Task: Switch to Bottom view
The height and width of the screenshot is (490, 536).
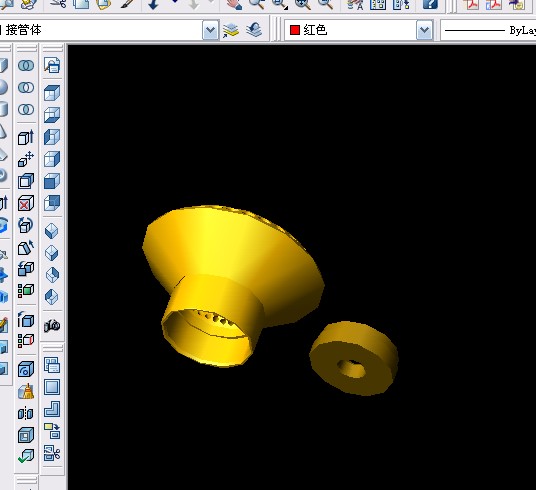Action: click(x=52, y=115)
